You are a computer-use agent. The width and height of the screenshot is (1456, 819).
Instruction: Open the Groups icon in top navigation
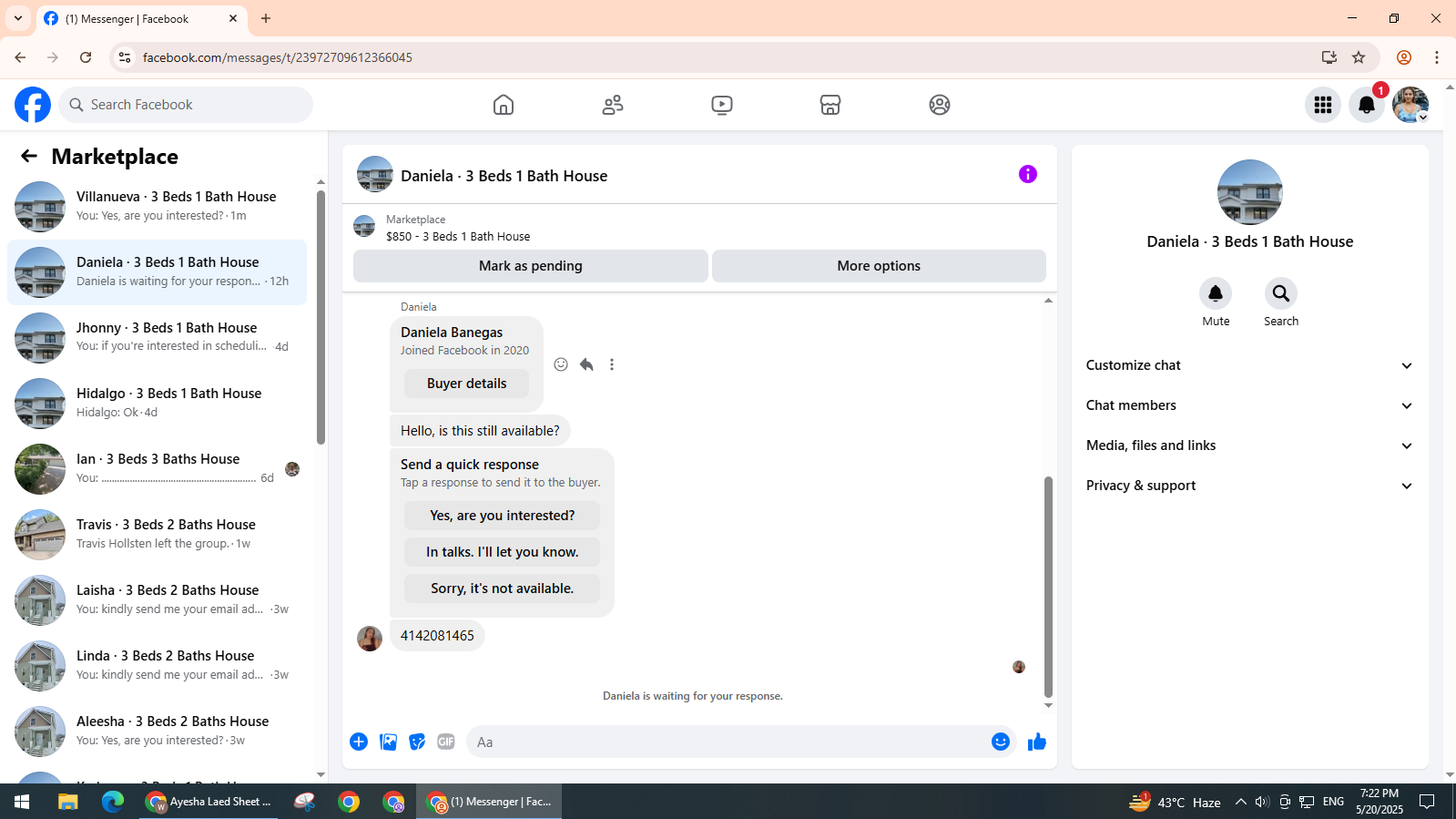pos(940,105)
